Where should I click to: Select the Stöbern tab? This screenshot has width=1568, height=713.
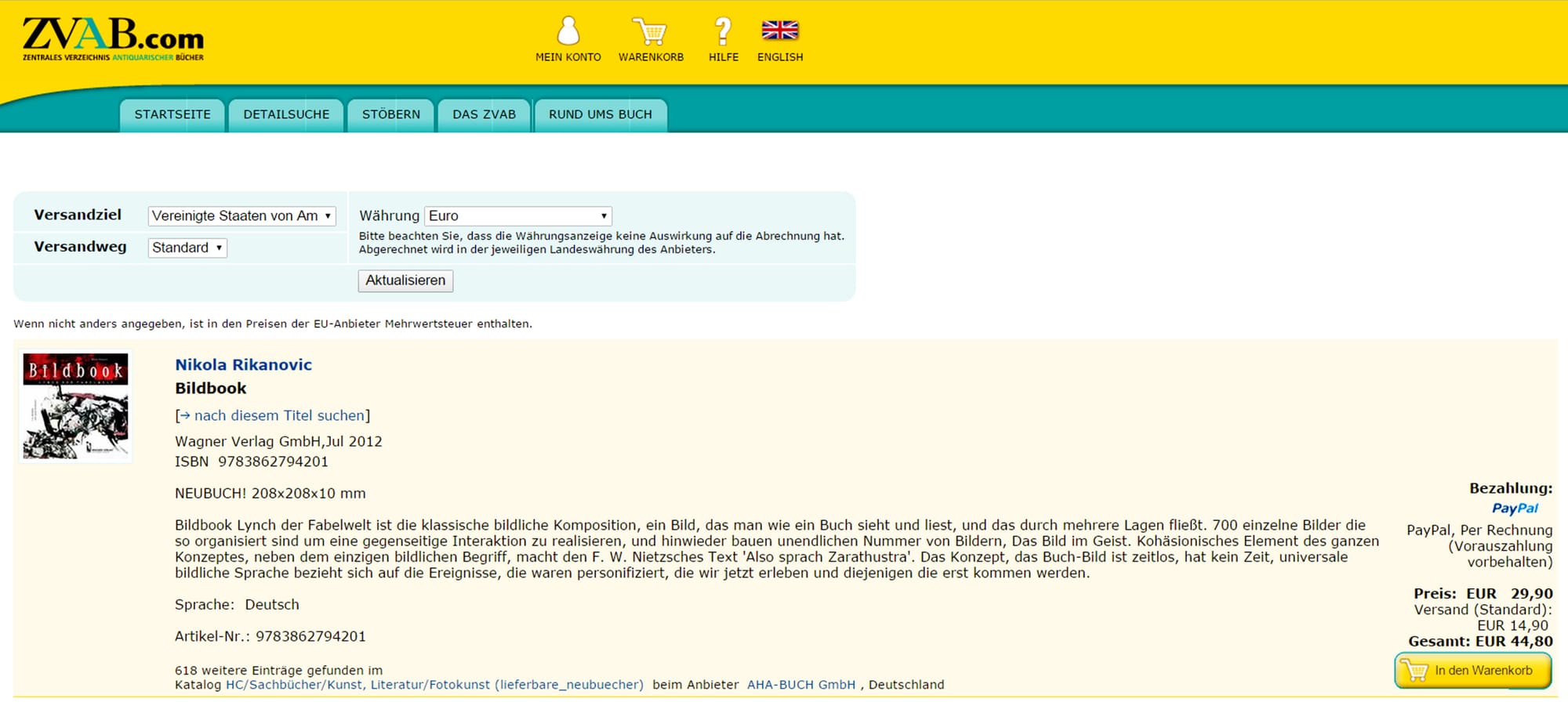(x=390, y=115)
